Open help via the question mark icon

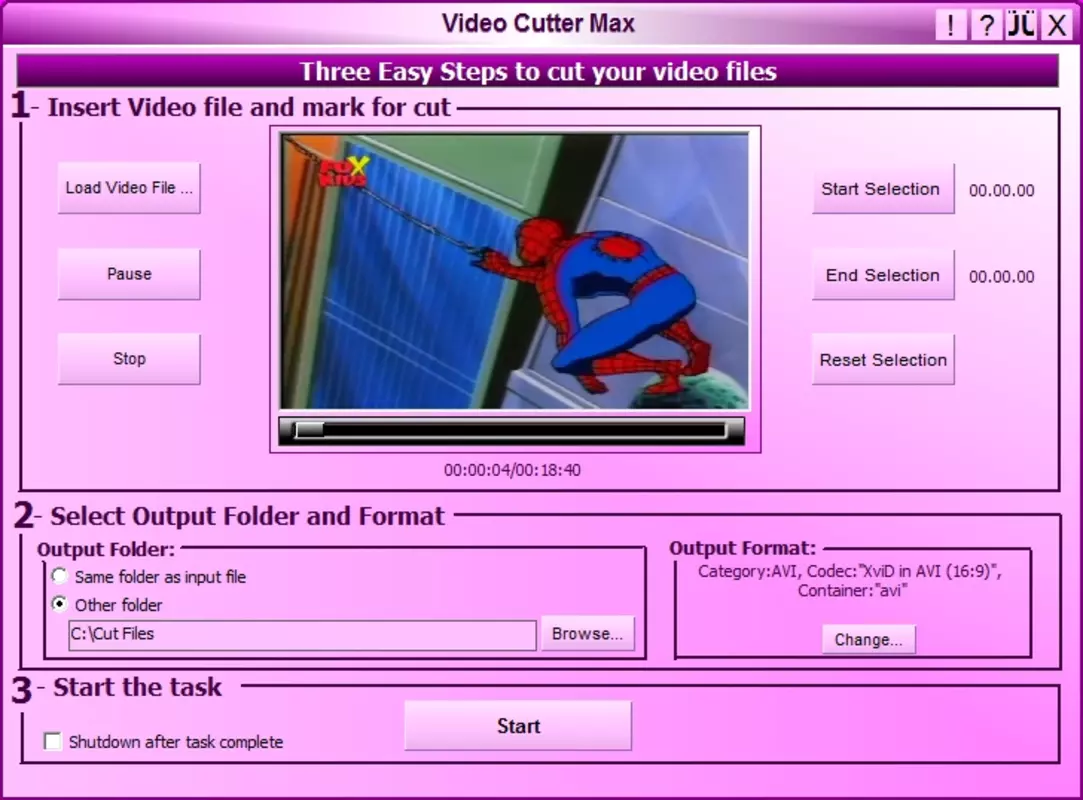(x=986, y=26)
